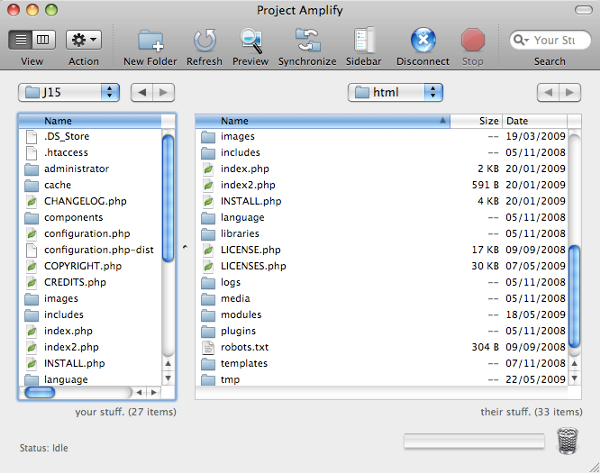Select remote index2.php, 591 B file
600x473 pixels.
382,185
